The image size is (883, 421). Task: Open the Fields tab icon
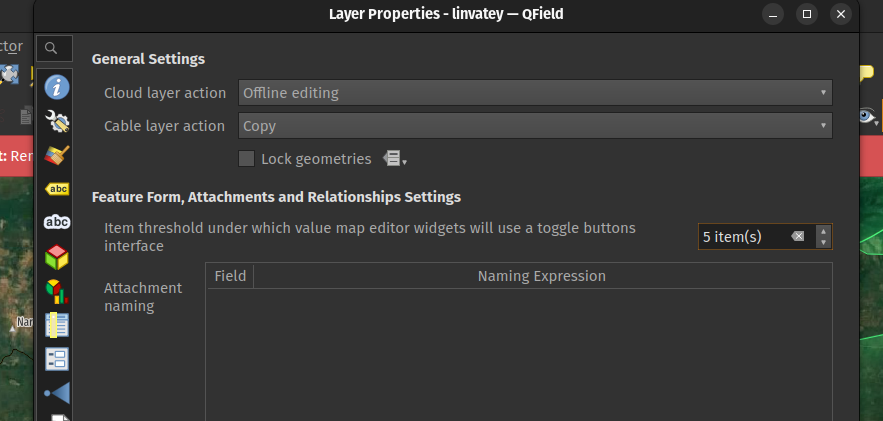click(57, 325)
